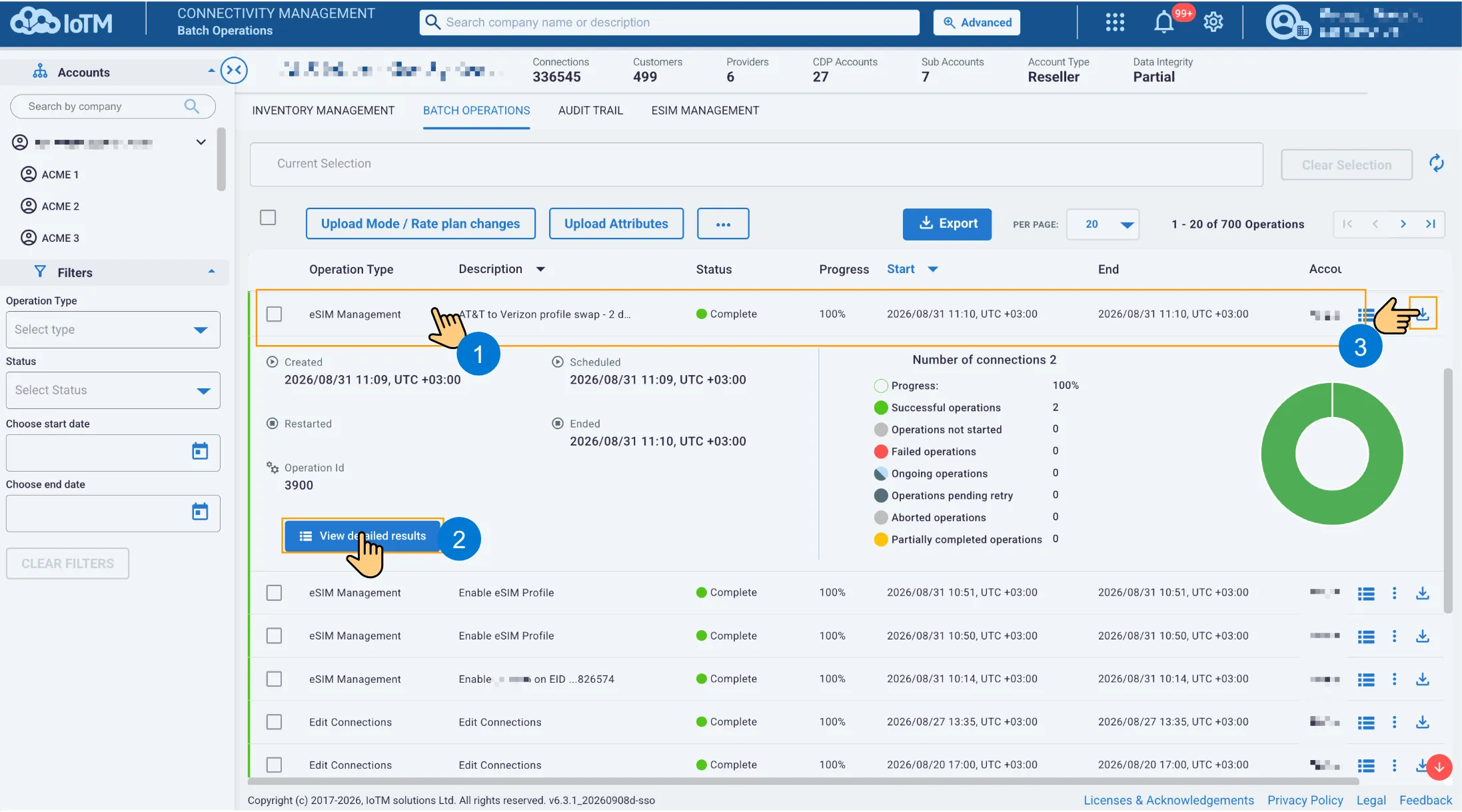Sort by Start column

click(x=912, y=269)
